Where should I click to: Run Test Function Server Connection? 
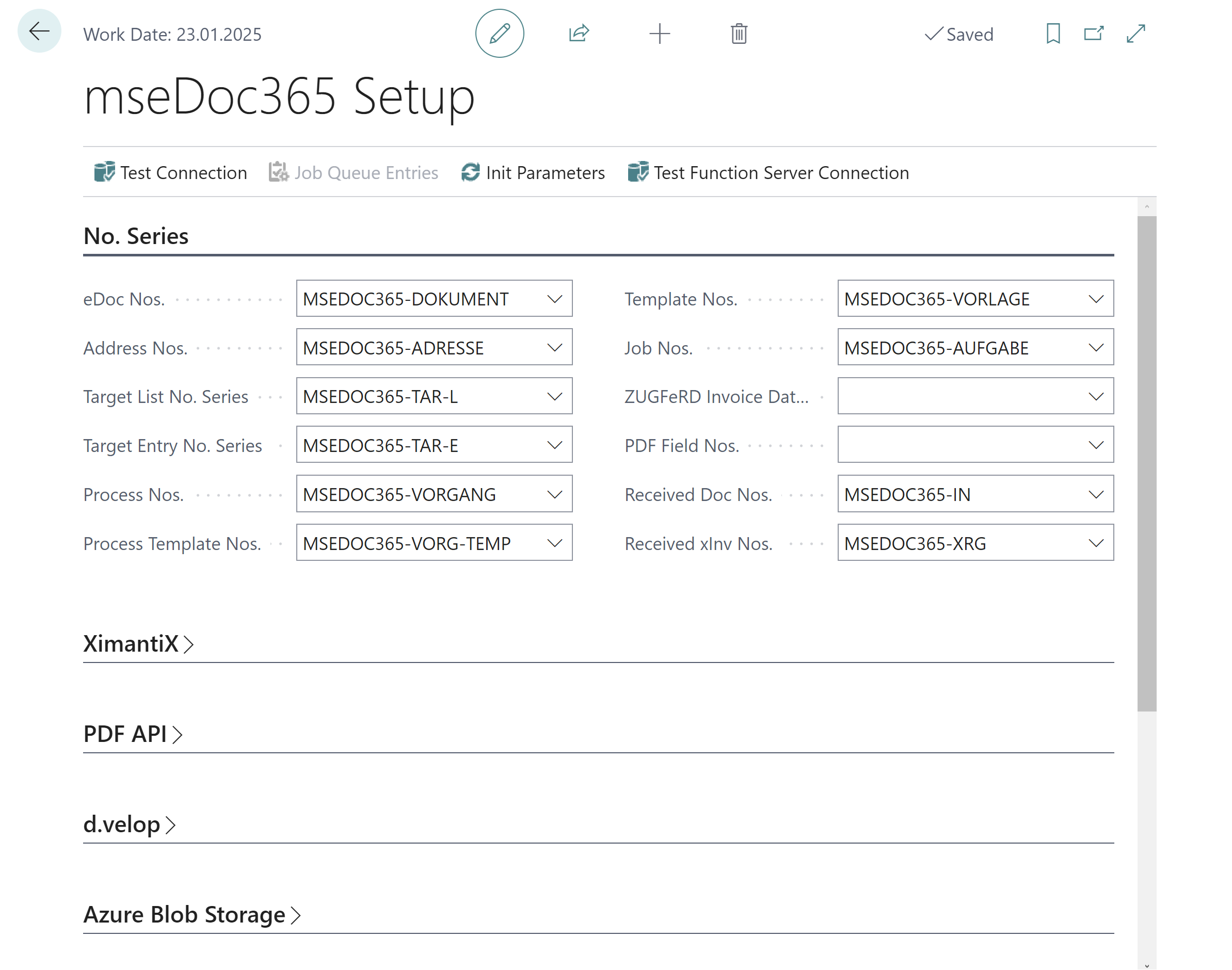pyautogui.click(x=768, y=172)
